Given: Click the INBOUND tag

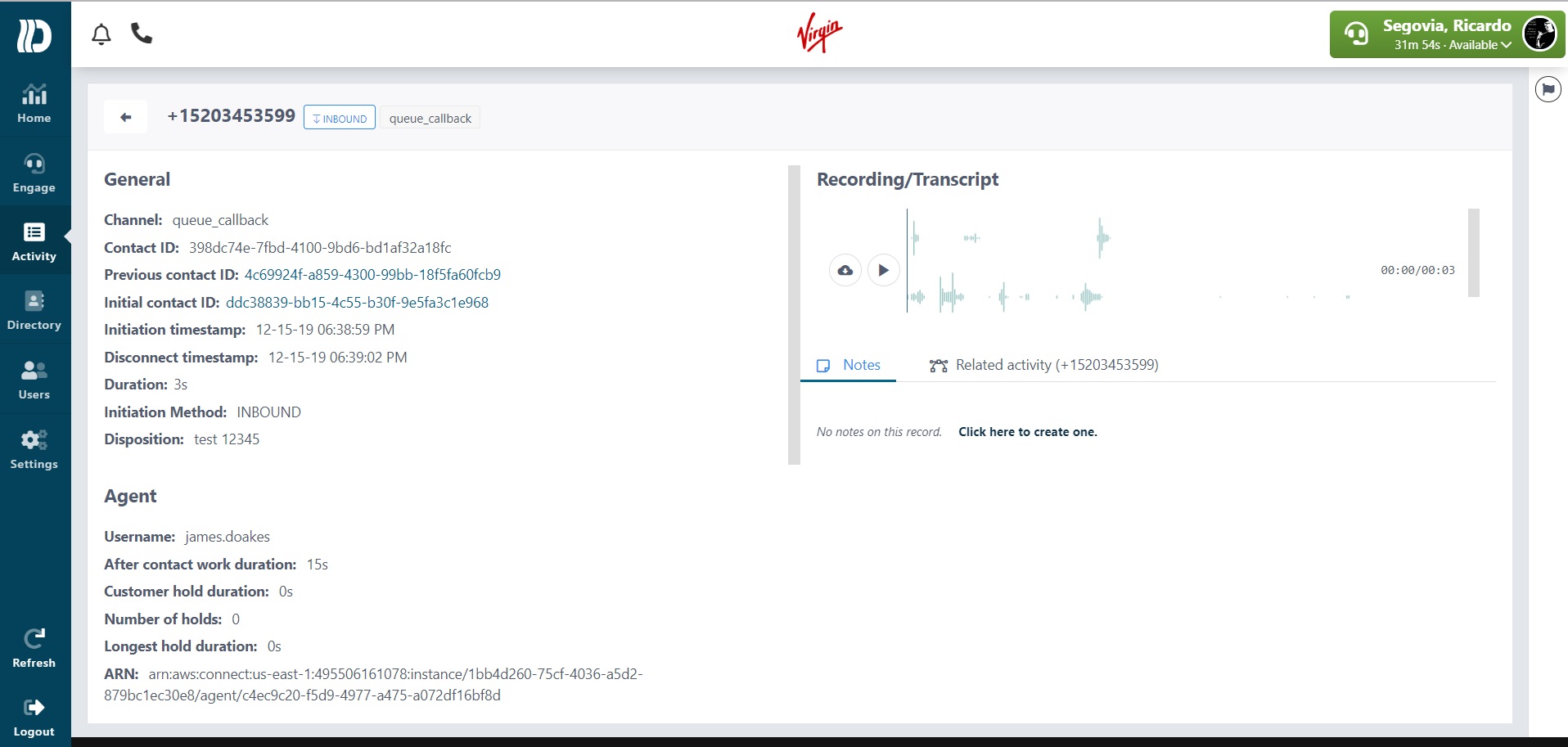Looking at the screenshot, I should (340, 118).
